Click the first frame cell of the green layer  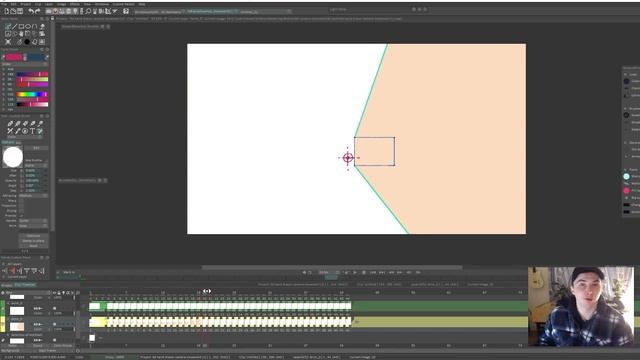(x=94, y=306)
